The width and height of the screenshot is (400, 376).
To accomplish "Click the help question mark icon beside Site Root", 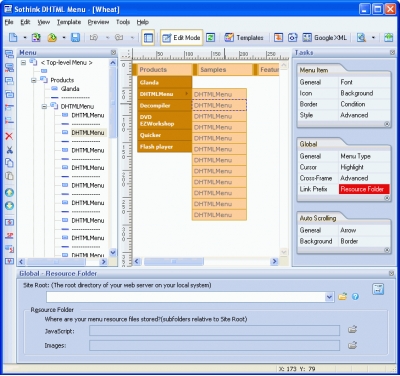I will pos(355,296).
